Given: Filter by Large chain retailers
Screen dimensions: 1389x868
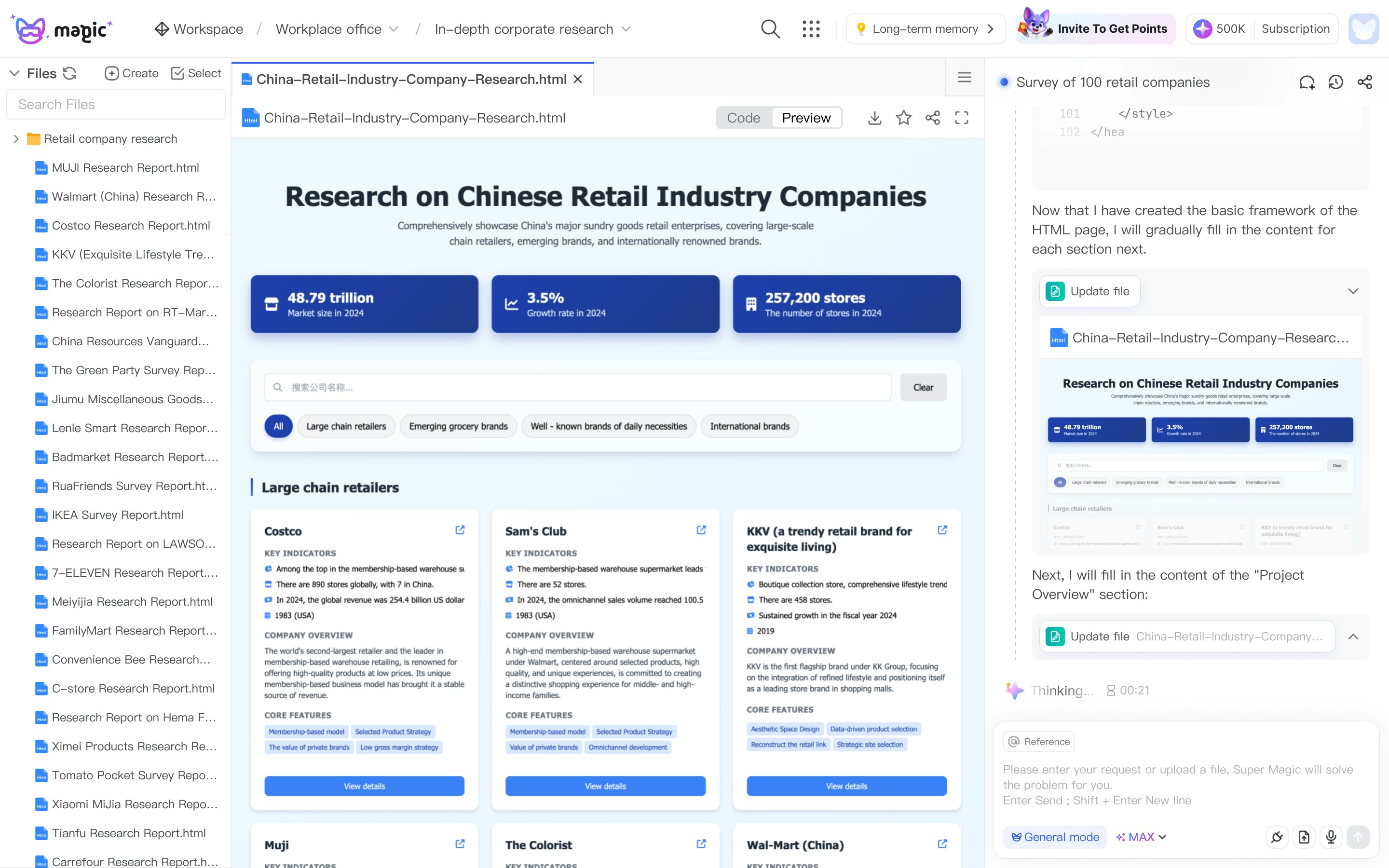Looking at the screenshot, I should pos(346,426).
